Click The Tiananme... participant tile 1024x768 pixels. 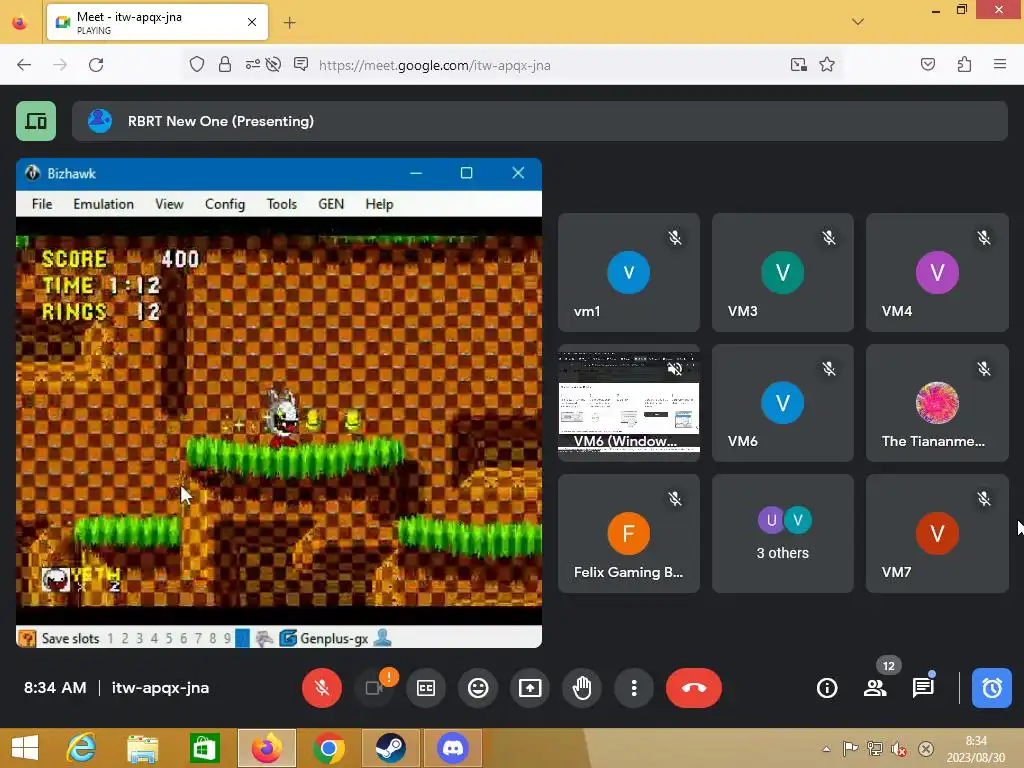point(937,403)
